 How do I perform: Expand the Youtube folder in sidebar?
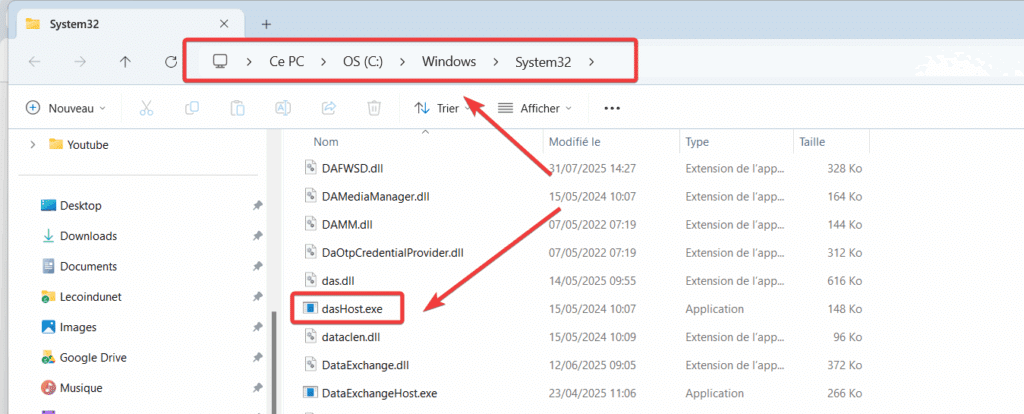point(33,145)
